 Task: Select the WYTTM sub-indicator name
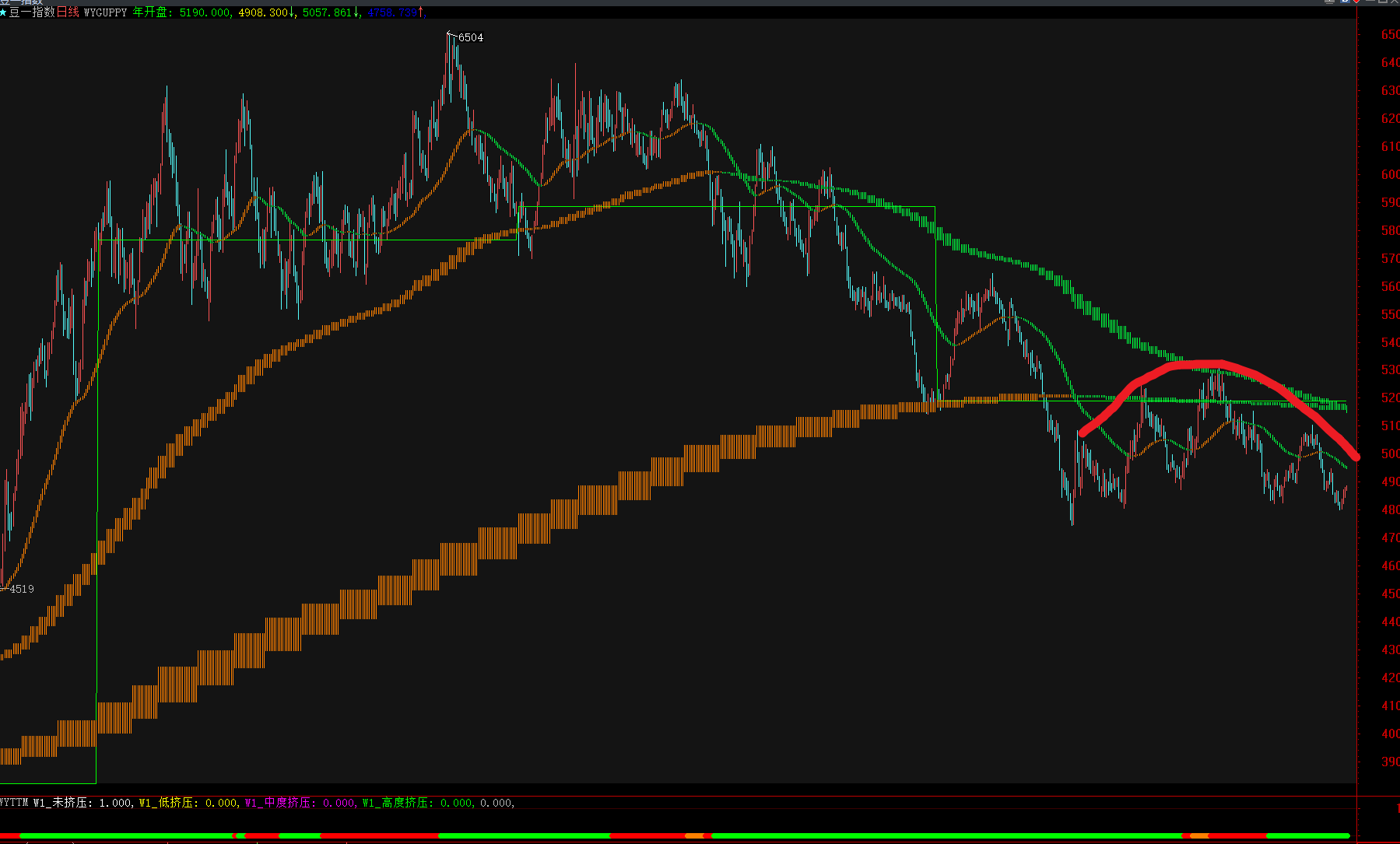pos(14,803)
